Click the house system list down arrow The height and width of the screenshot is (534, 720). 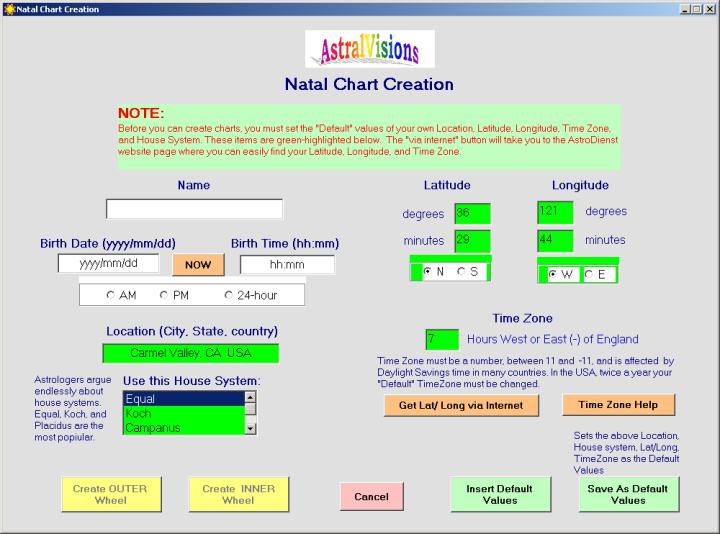(250, 428)
